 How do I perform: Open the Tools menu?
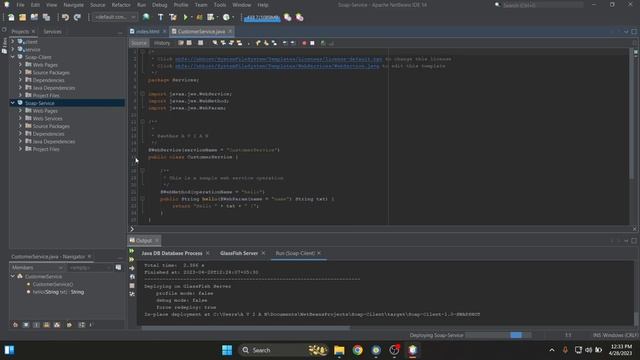(x=220, y=5)
